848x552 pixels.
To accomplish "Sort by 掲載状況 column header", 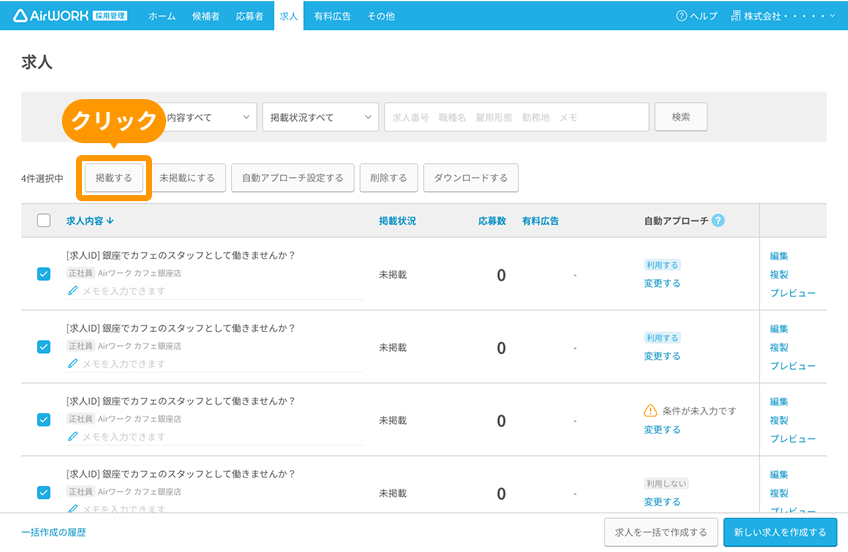I will pos(398,221).
